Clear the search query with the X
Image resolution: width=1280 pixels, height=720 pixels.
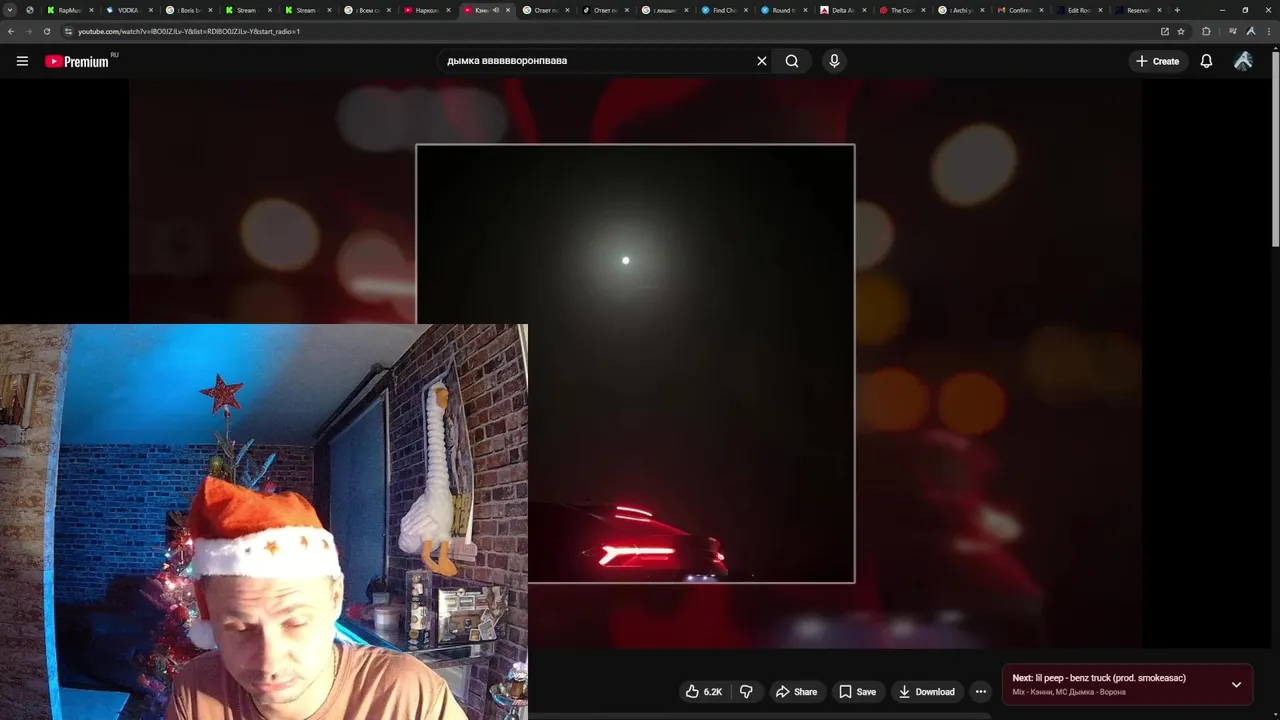[762, 61]
